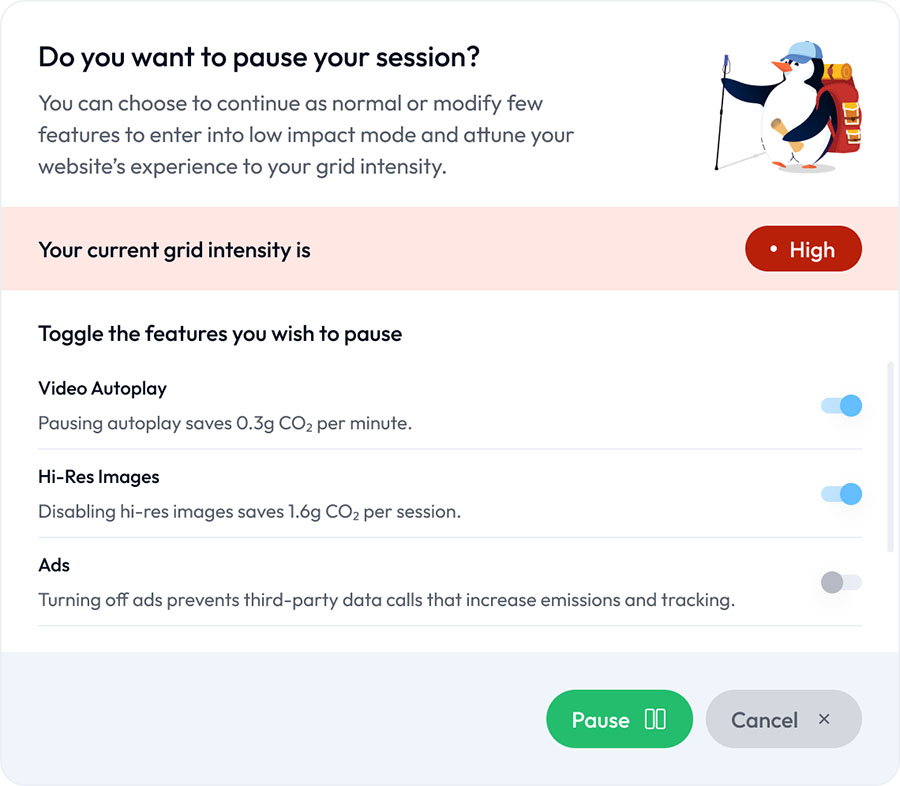Click the 'Your current grid intensity is' banner
The image size is (900, 786).
click(450, 249)
